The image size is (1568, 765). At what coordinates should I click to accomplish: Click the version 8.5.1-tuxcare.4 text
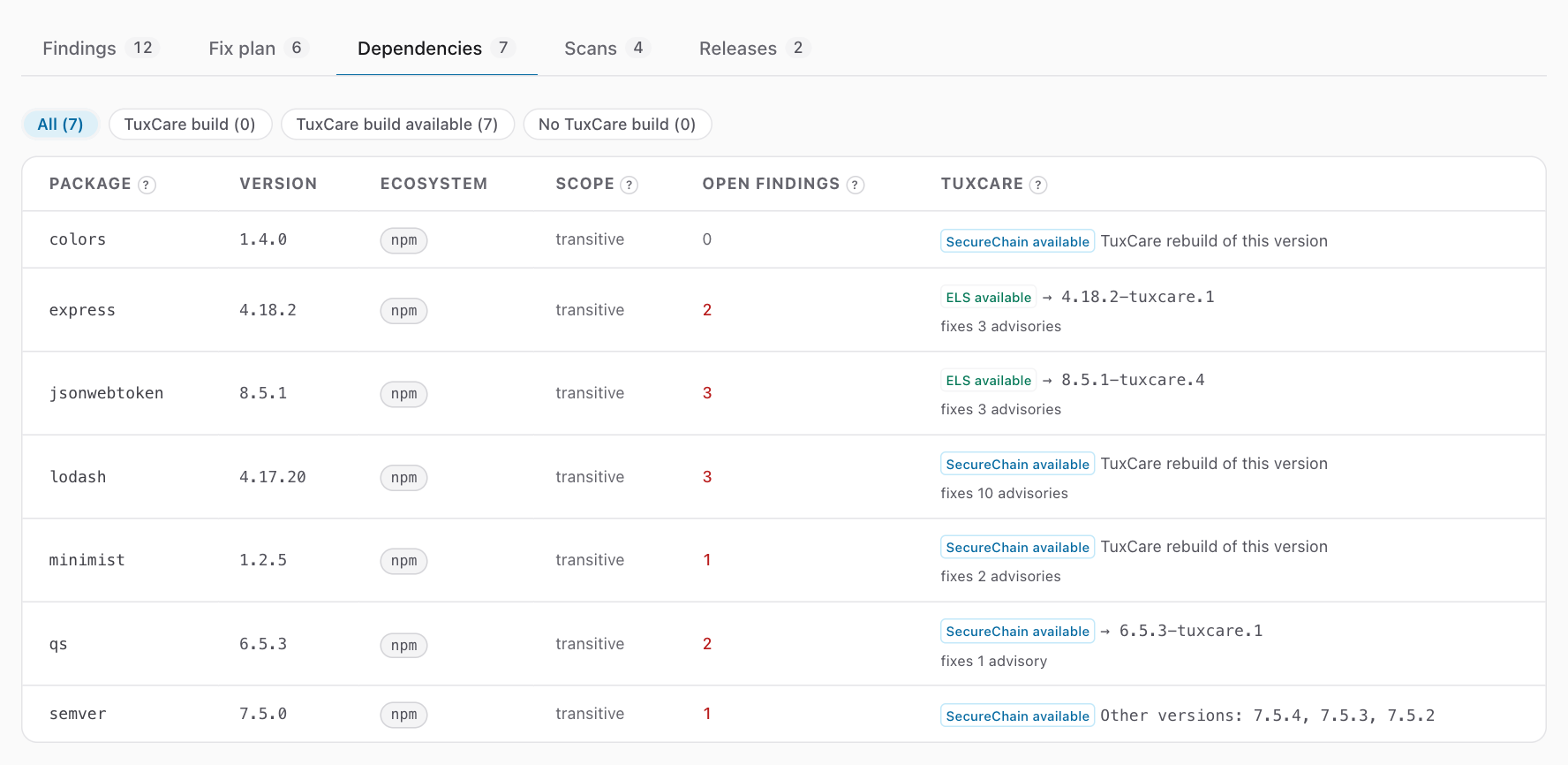(1133, 380)
